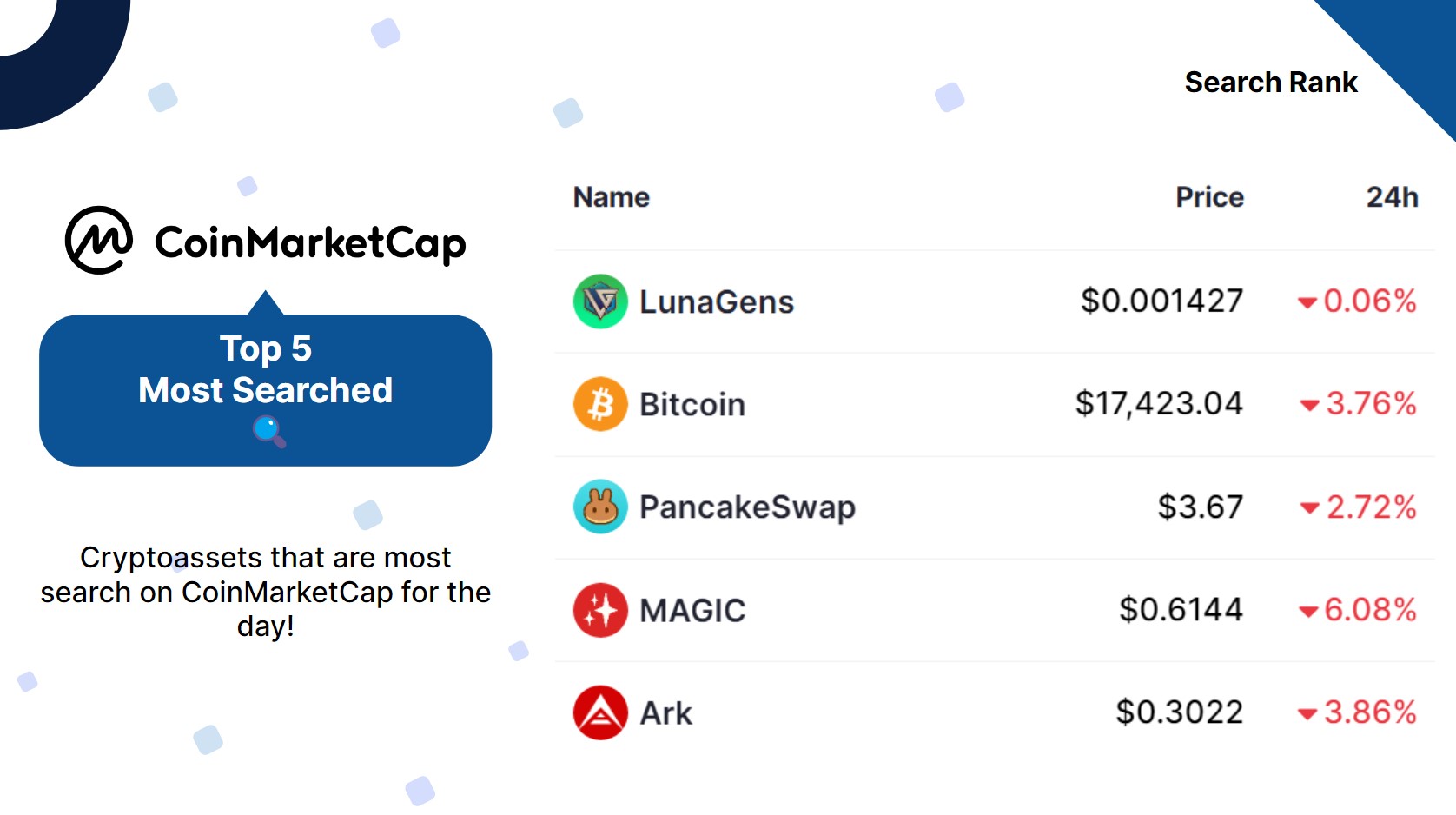Click the Top 5 Most Searched banner
1456x815 pixels.
[x=266, y=390]
